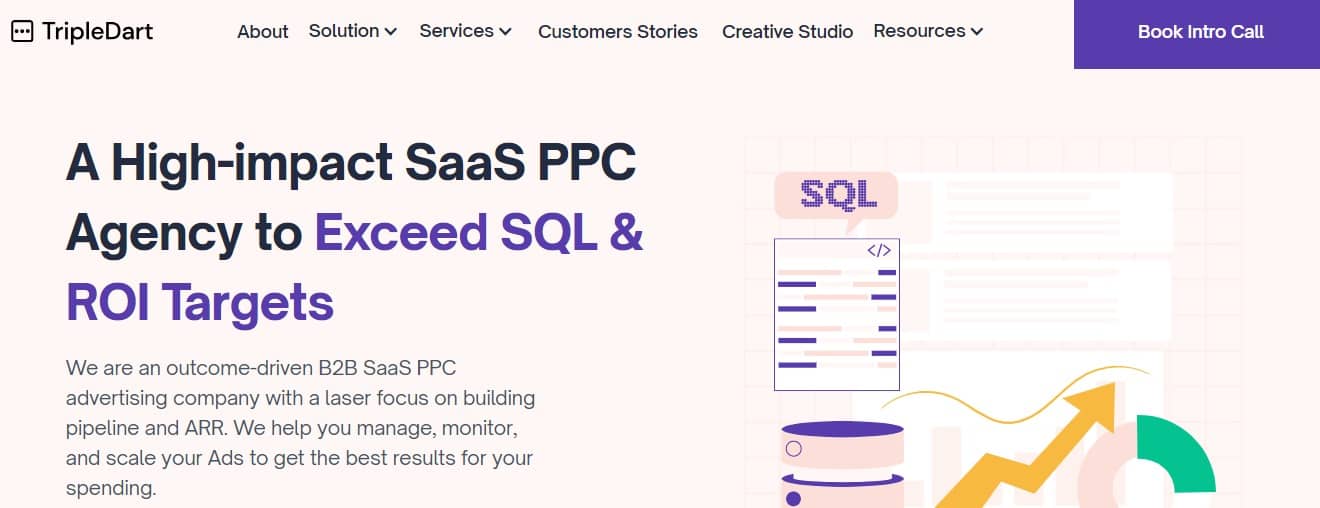The height and width of the screenshot is (508, 1320).
Task: Click the code document illustration
Action: pyautogui.click(x=836, y=314)
